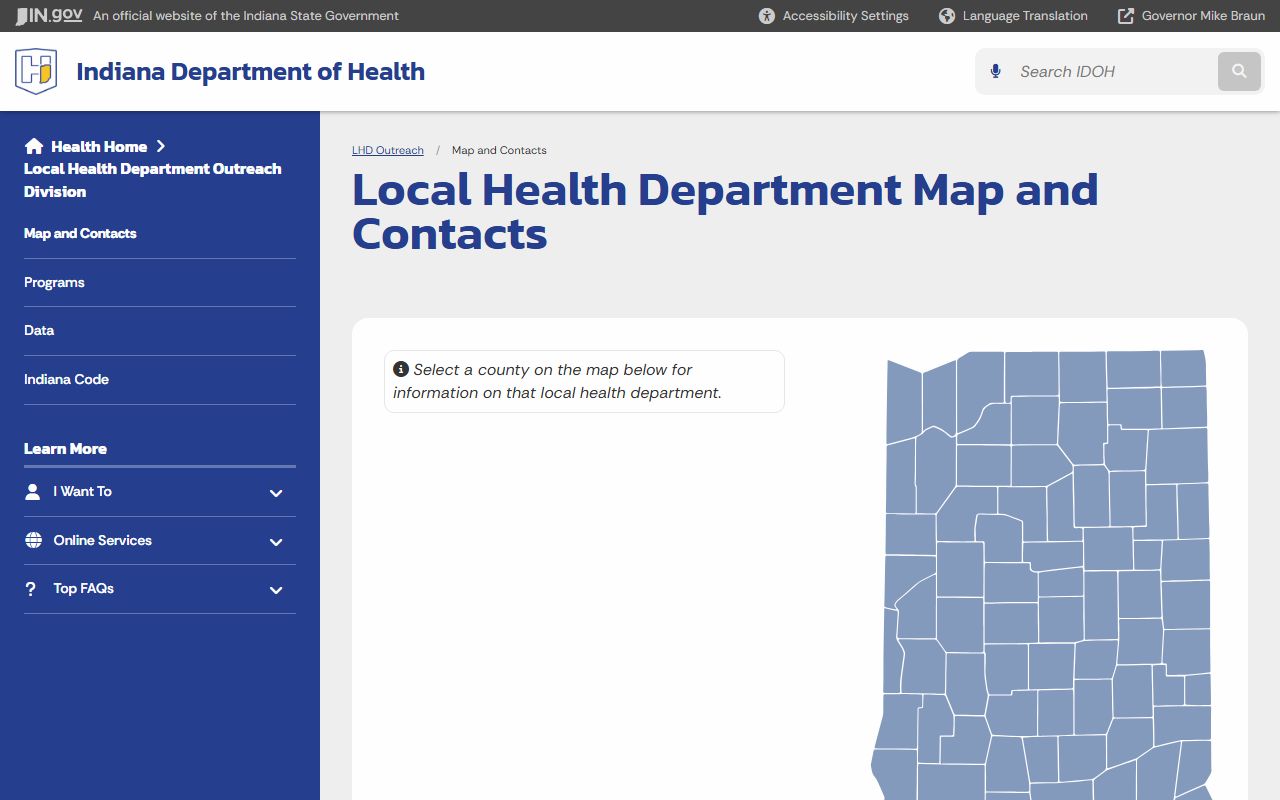Visit Governor Mike Braun link
The height and width of the screenshot is (800, 1280).
(1191, 16)
